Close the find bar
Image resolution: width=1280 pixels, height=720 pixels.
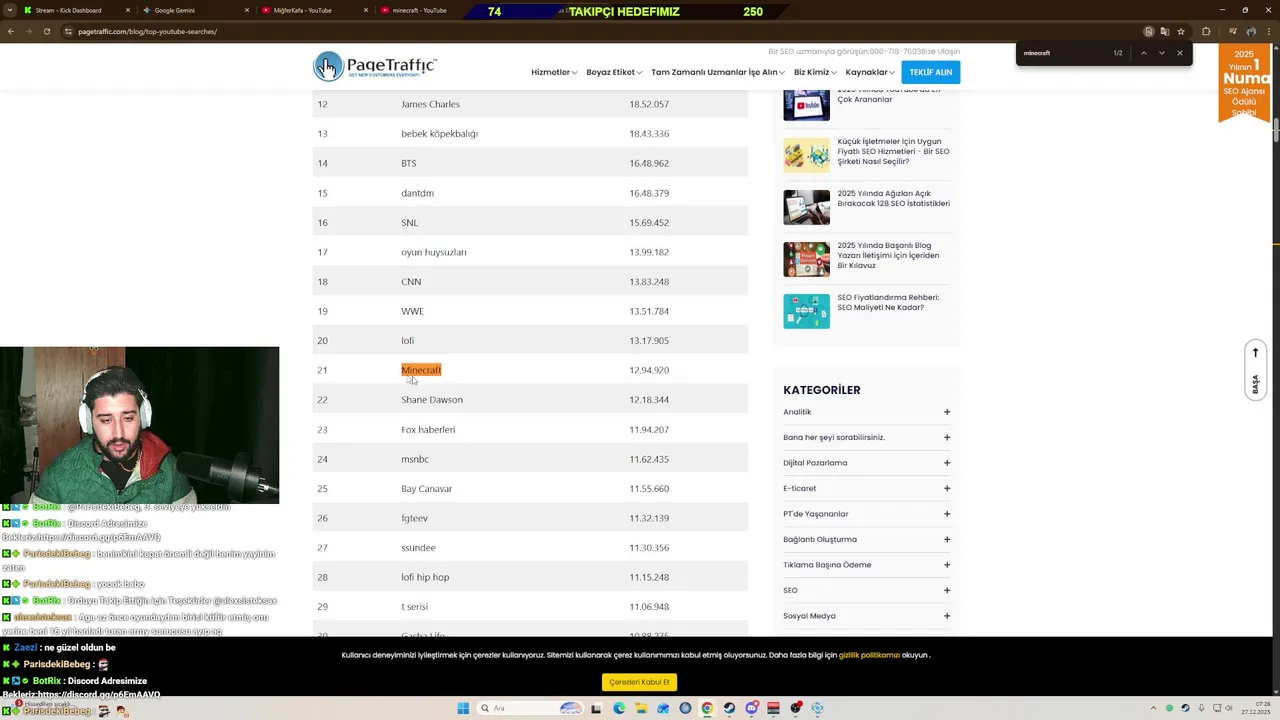click(x=1180, y=53)
